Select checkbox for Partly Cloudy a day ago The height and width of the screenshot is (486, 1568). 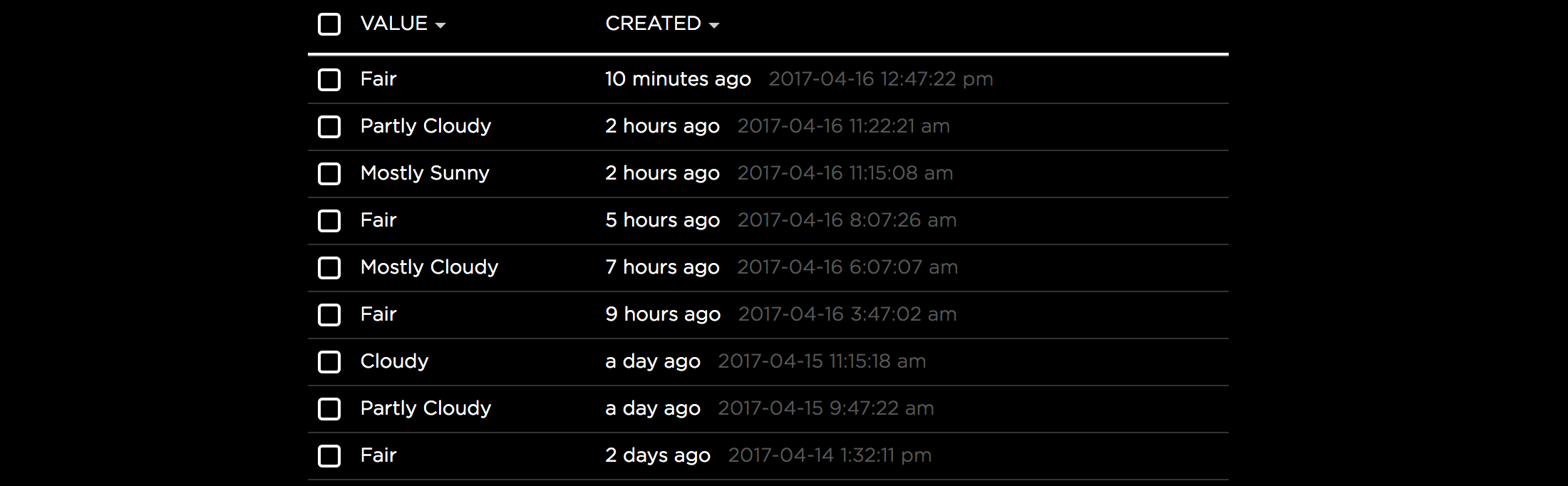pyautogui.click(x=329, y=409)
